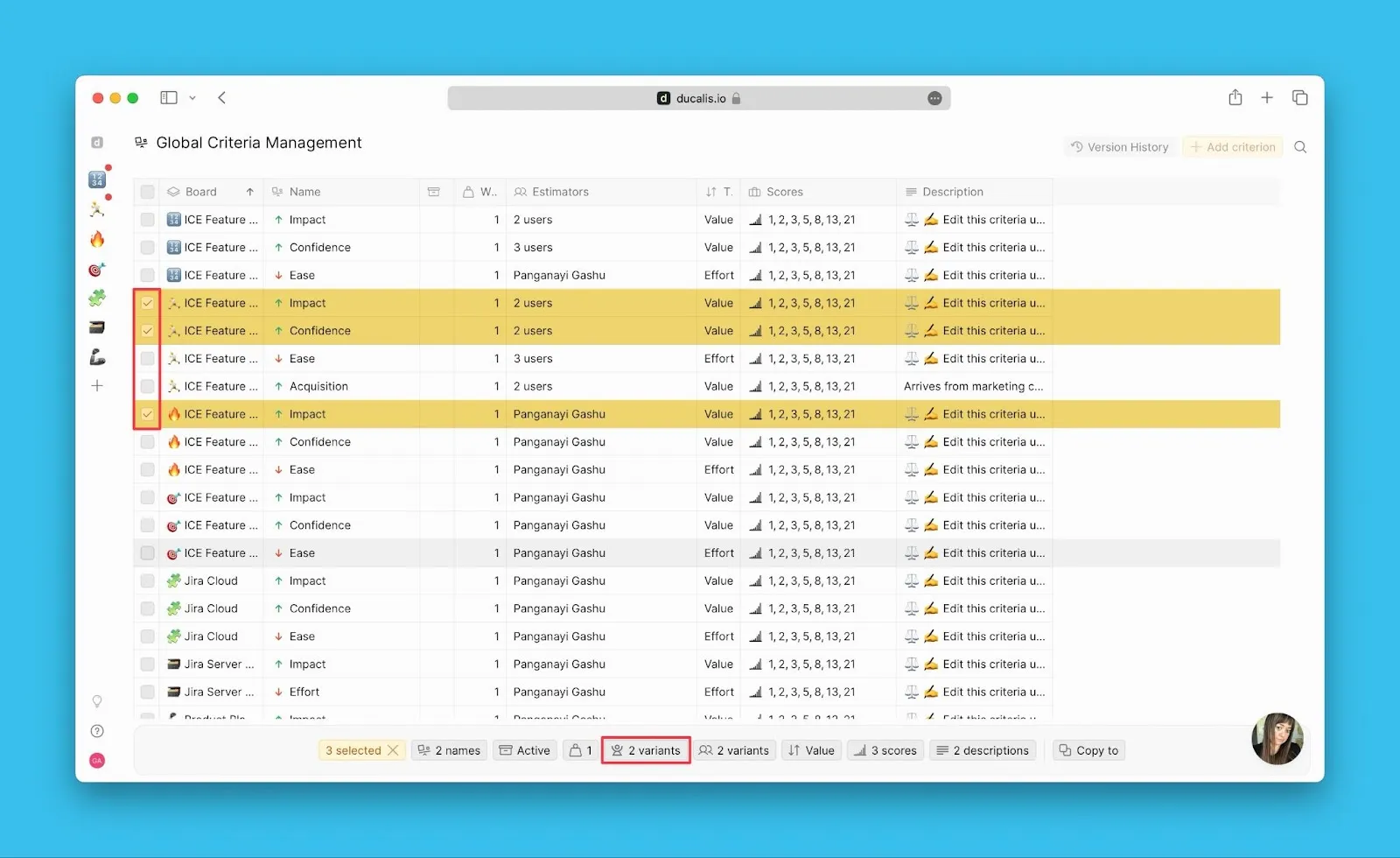Click the ducalis.io address bar
The height and width of the screenshot is (858, 1400).
click(x=698, y=98)
